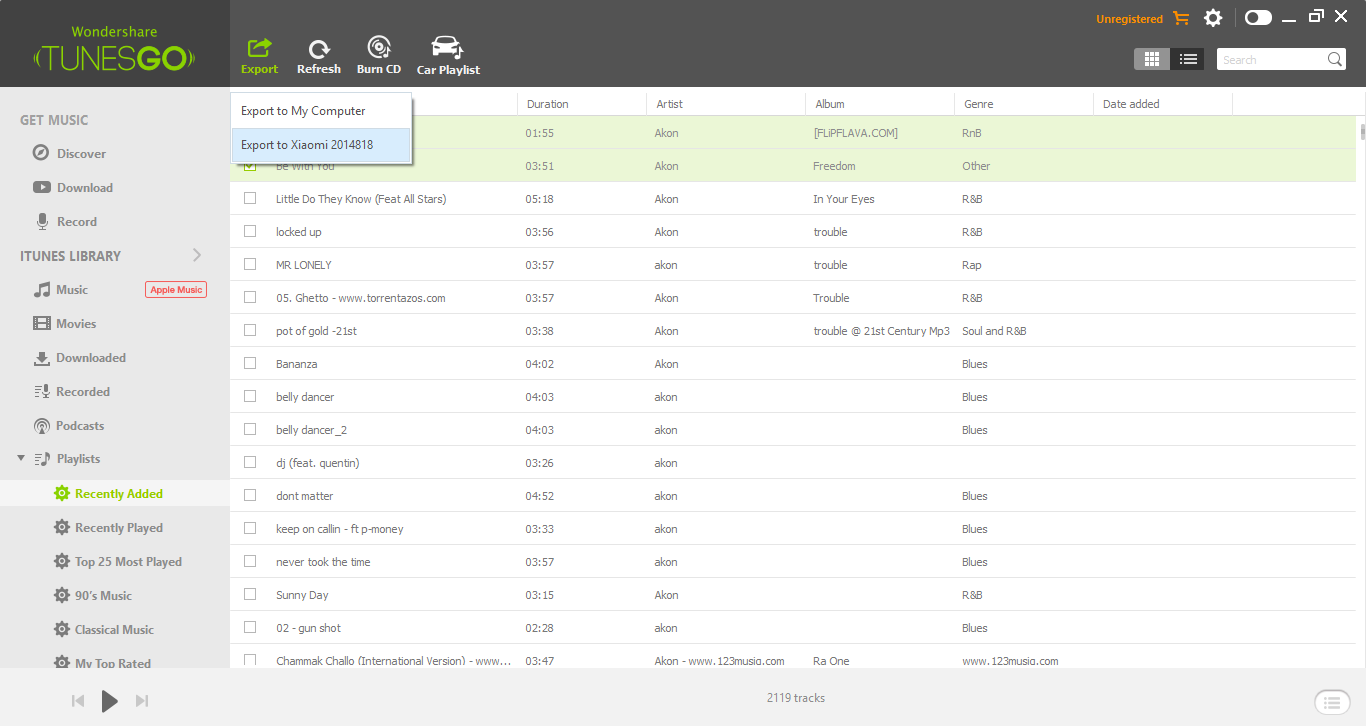Check the 05. Ghetto track
Screen dimensions: 1366x726
coord(250,298)
